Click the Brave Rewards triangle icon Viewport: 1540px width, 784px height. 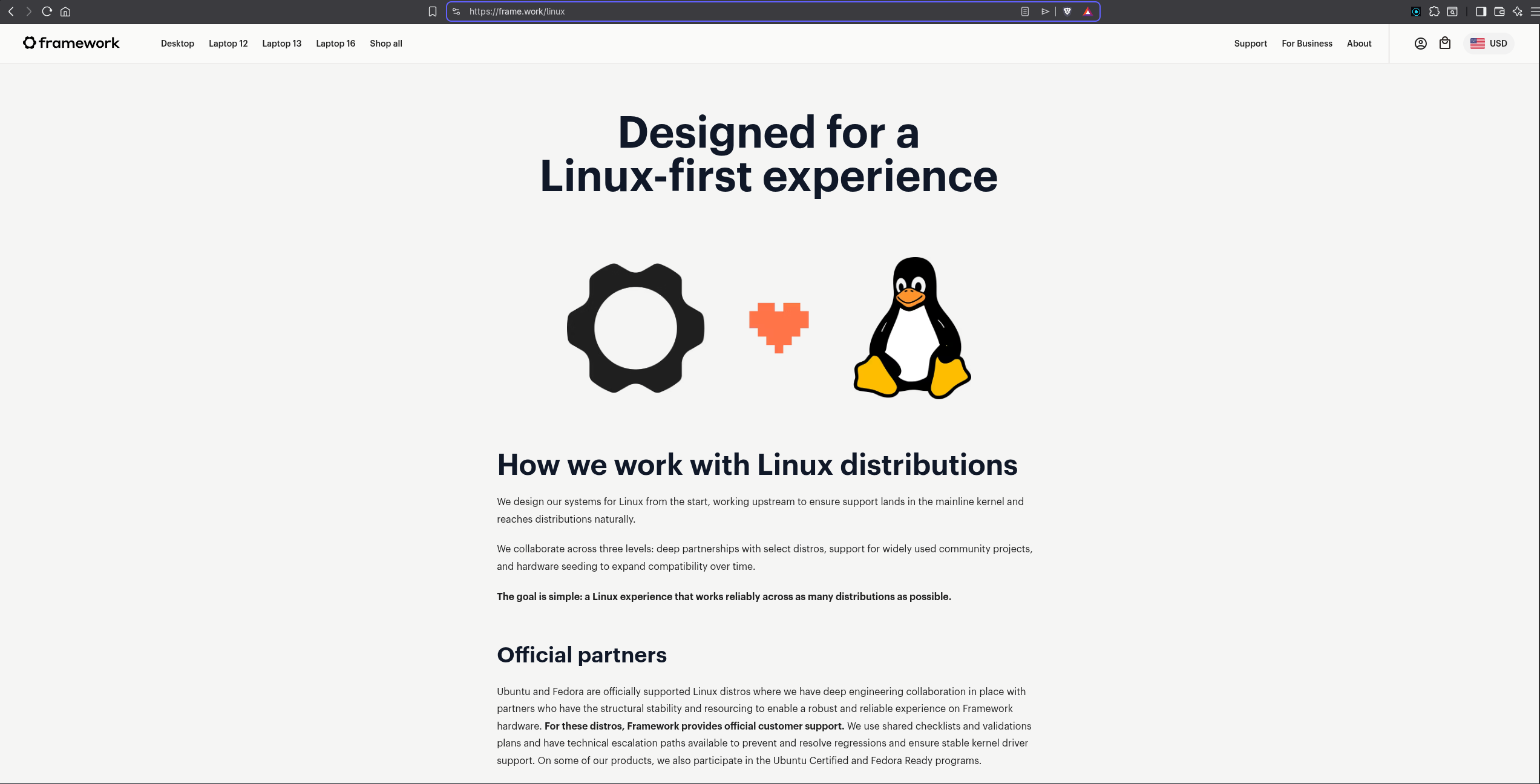[x=1087, y=11]
